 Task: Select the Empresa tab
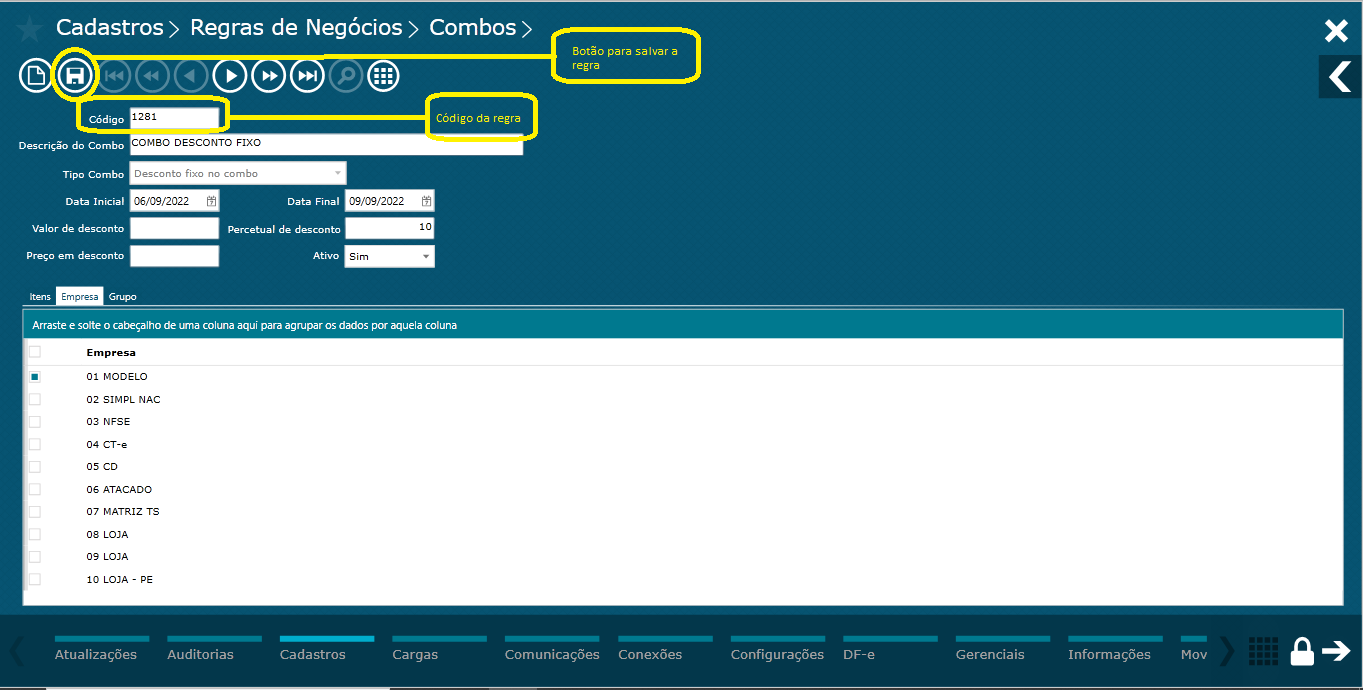tap(80, 297)
